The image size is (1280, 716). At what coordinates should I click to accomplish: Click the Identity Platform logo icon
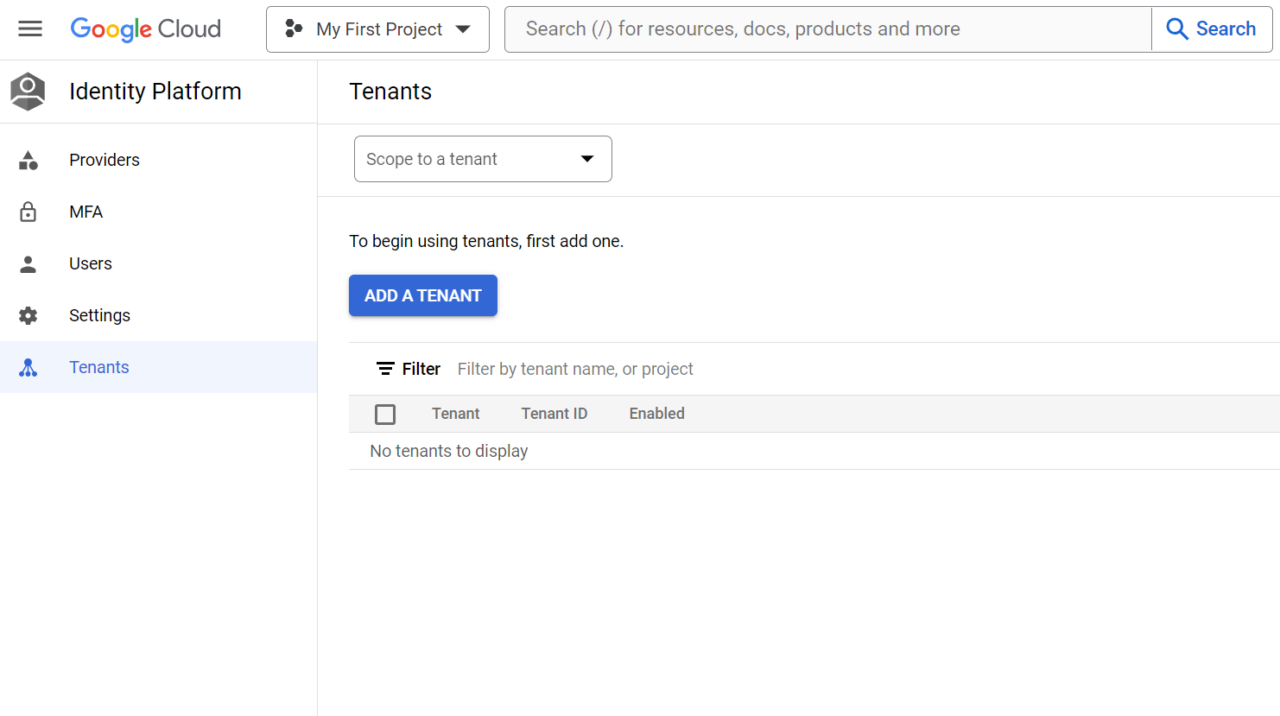click(x=27, y=91)
